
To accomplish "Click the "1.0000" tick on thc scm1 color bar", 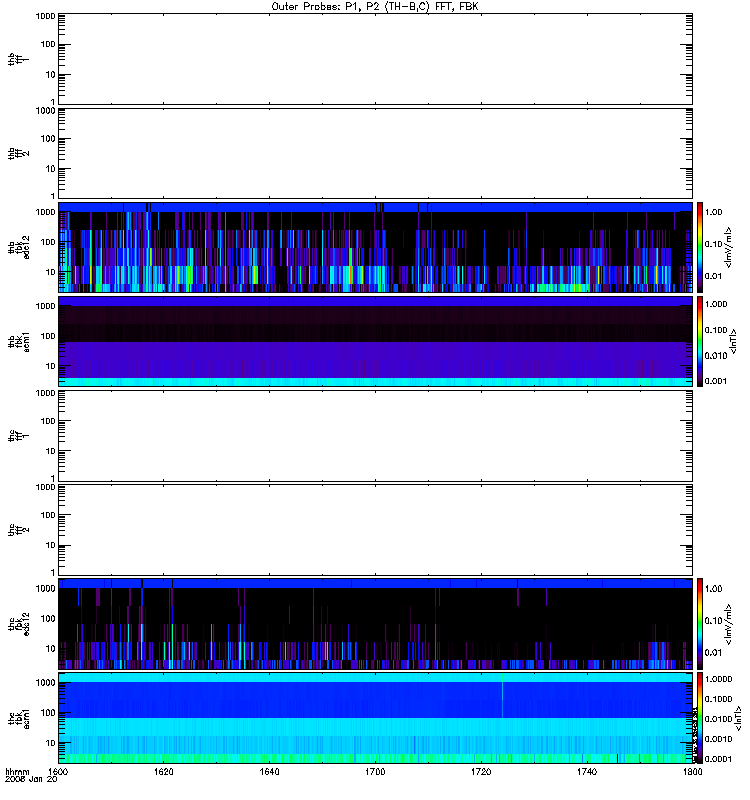I will 718,679.
